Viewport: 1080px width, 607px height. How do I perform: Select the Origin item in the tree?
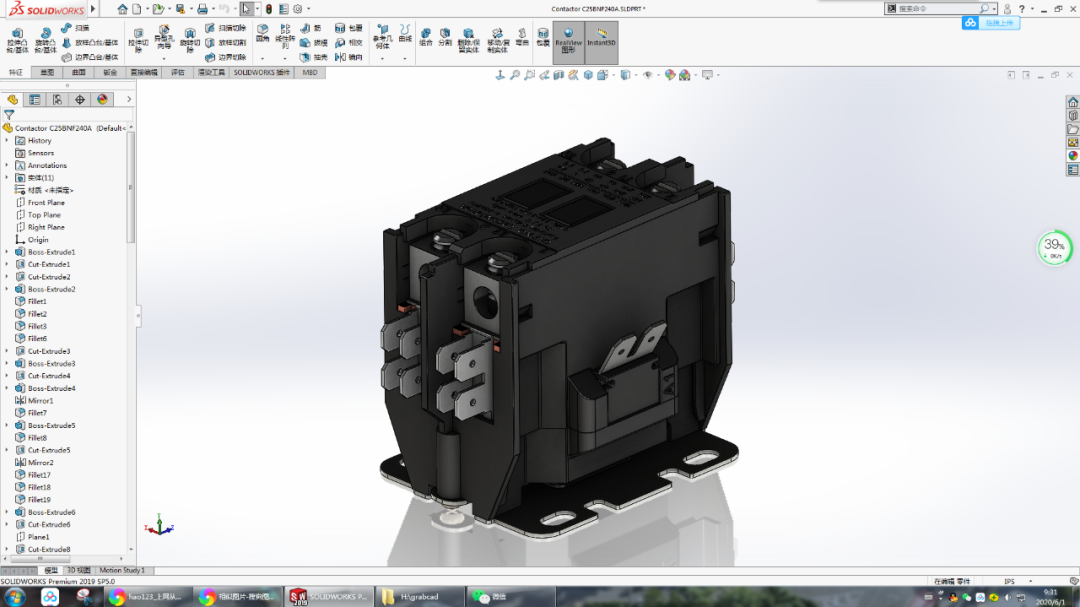pyautogui.click(x=38, y=240)
